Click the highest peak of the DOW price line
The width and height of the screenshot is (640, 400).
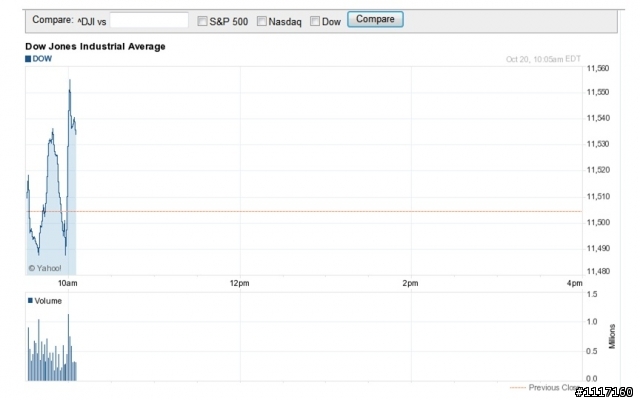pyautogui.click(x=70, y=81)
